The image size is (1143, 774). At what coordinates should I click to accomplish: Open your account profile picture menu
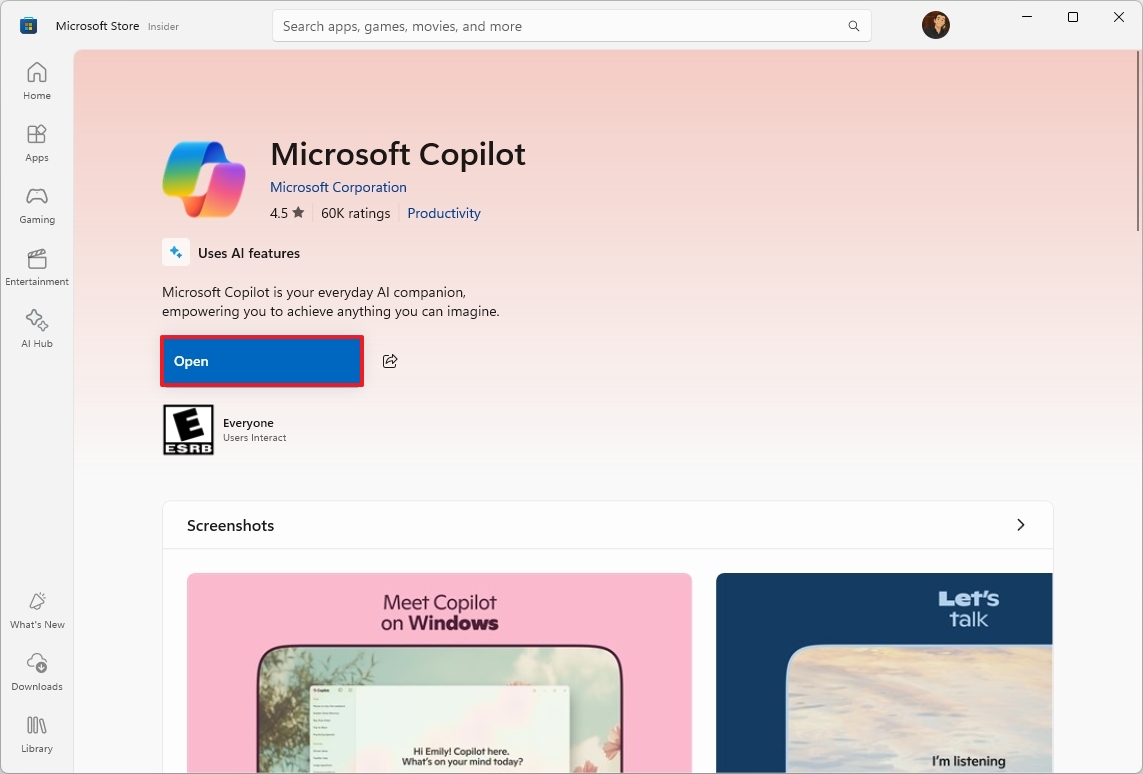coord(935,25)
